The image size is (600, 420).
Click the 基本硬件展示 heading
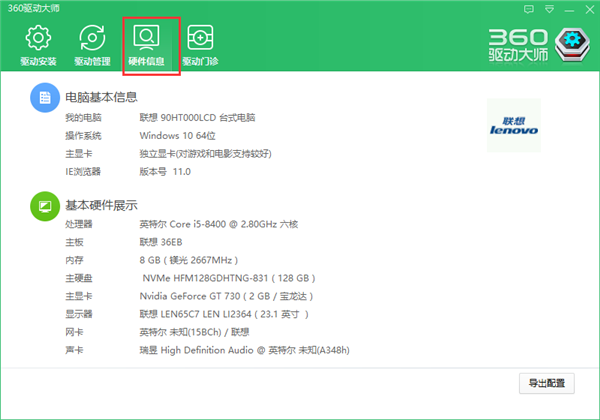point(101,205)
